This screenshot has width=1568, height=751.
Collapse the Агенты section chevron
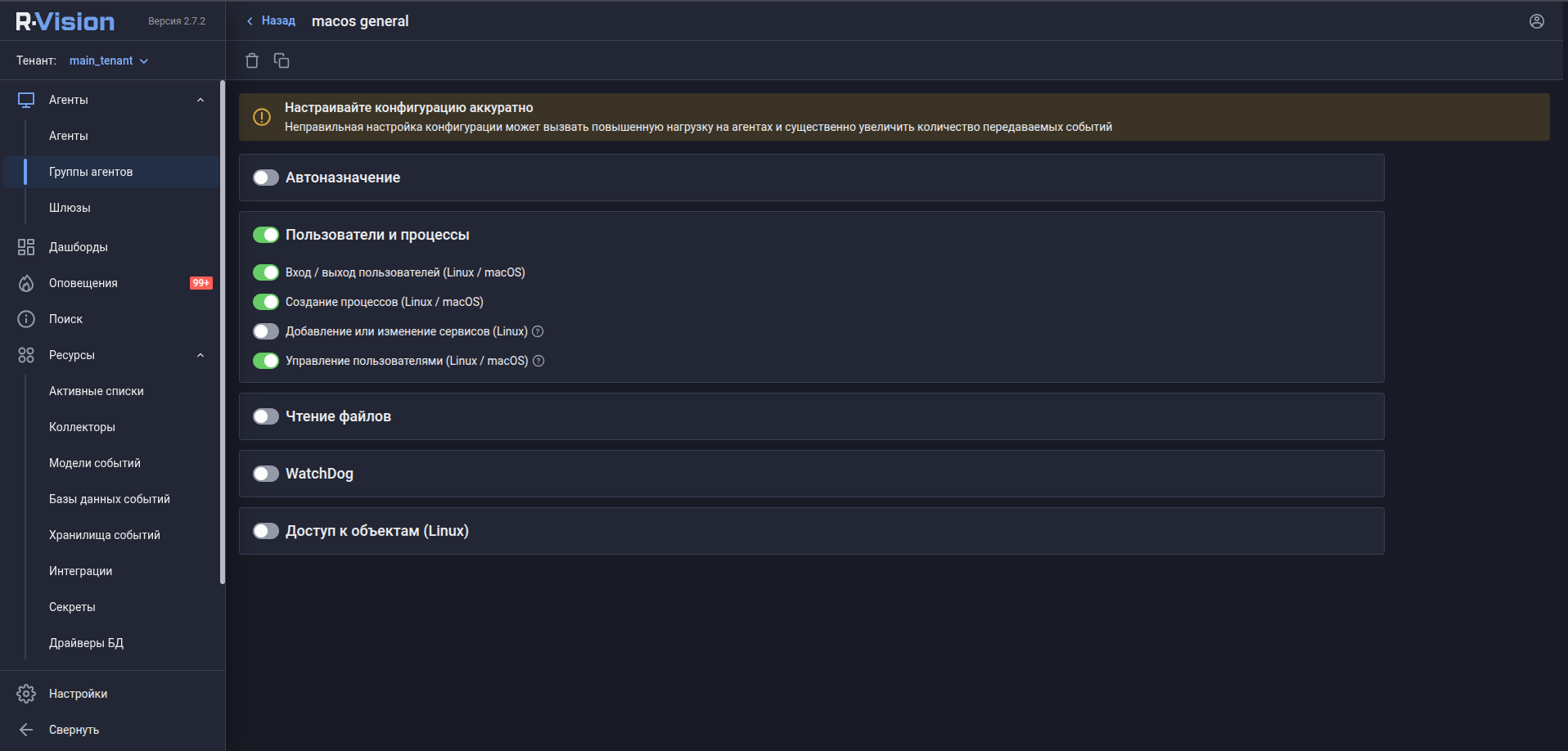point(201,100)
